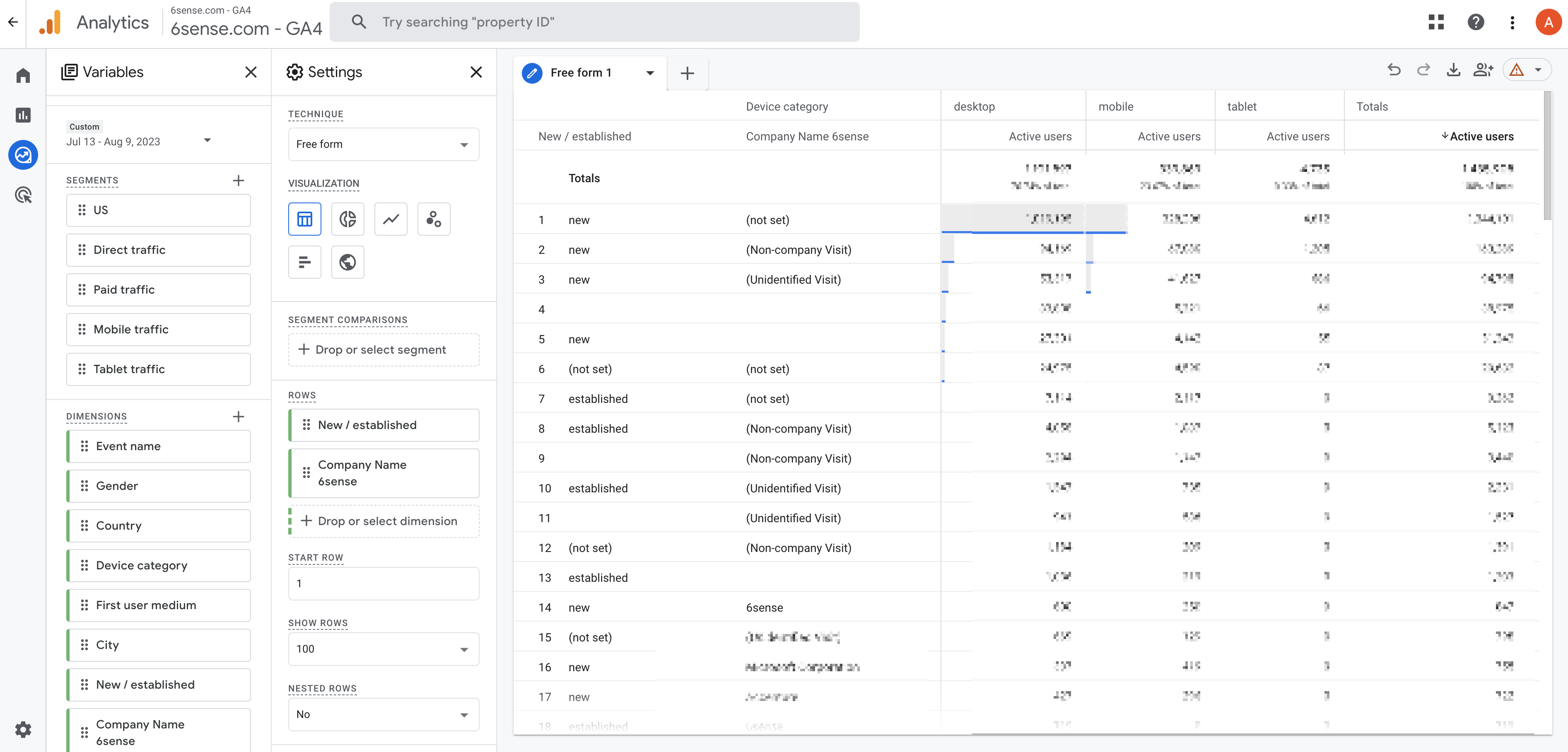This screenshot has width=1568, height=752.
Task: Open Admin settings gear at bottom left
Action: (23, 729)
